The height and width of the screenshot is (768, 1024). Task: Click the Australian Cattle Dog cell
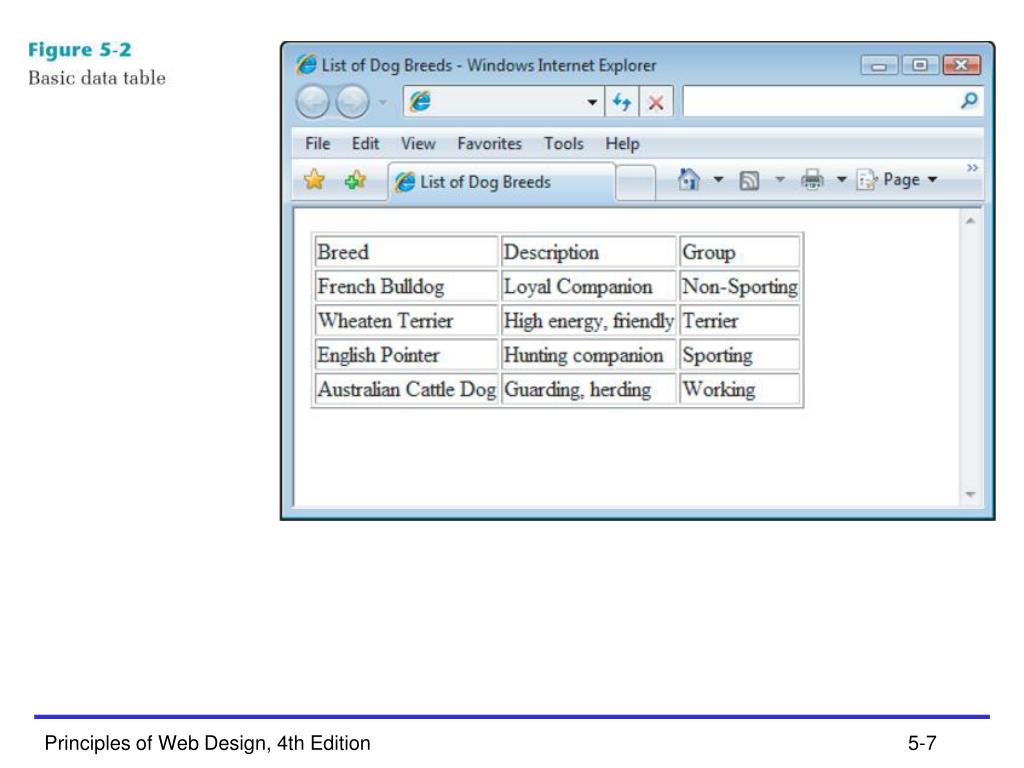point(406,389)
